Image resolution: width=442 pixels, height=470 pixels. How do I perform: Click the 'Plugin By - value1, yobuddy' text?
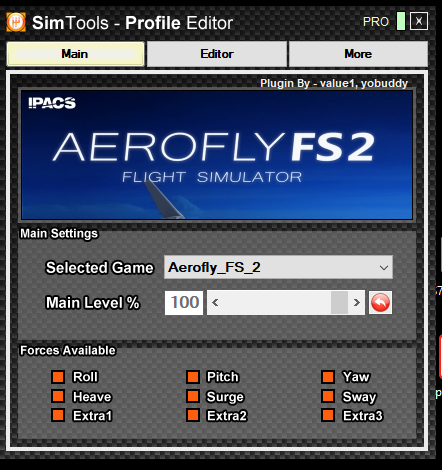tap(334, 83)
